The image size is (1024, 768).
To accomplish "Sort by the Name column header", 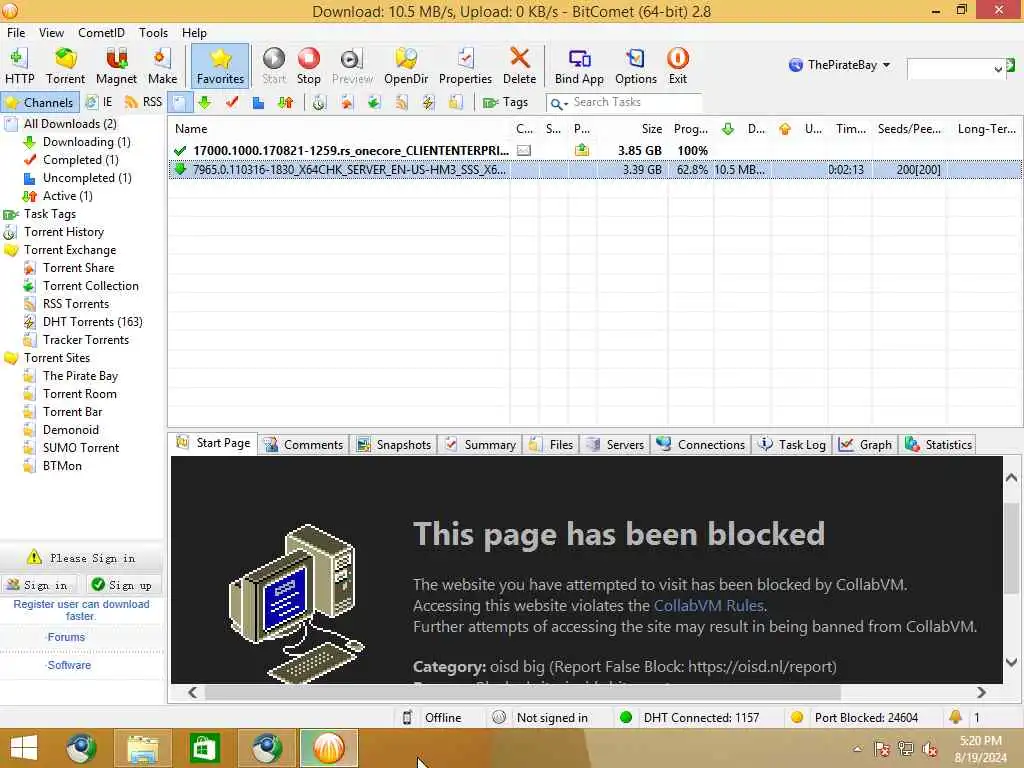I will click(339, 129).
